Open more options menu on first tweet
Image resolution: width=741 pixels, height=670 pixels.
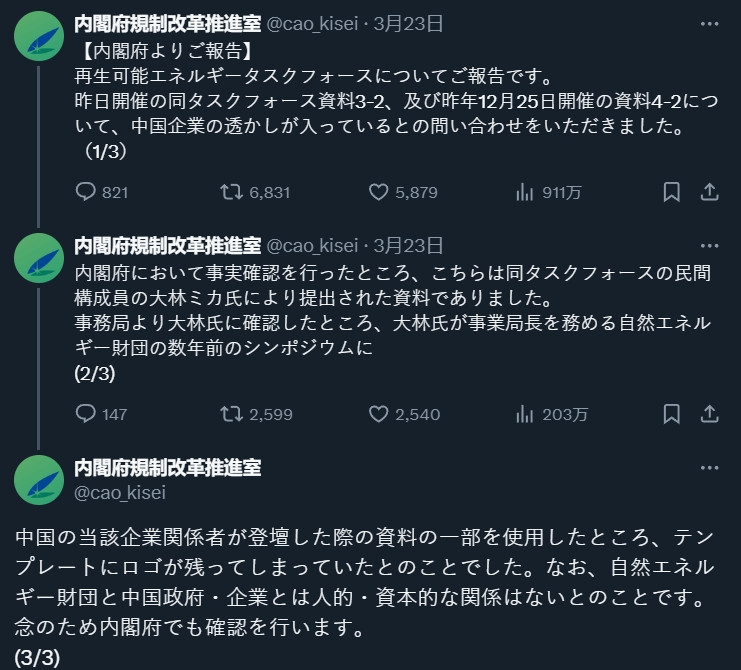tap(709, 23)
